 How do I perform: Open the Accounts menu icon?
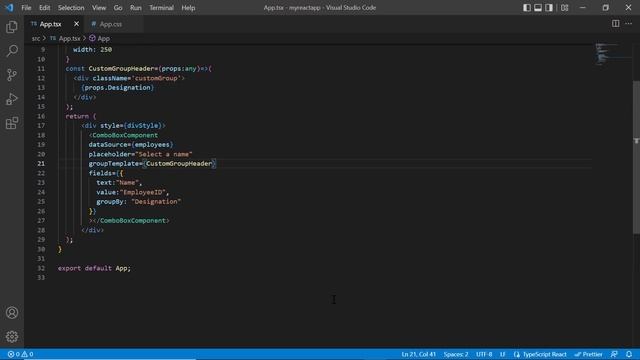[12, 313]
